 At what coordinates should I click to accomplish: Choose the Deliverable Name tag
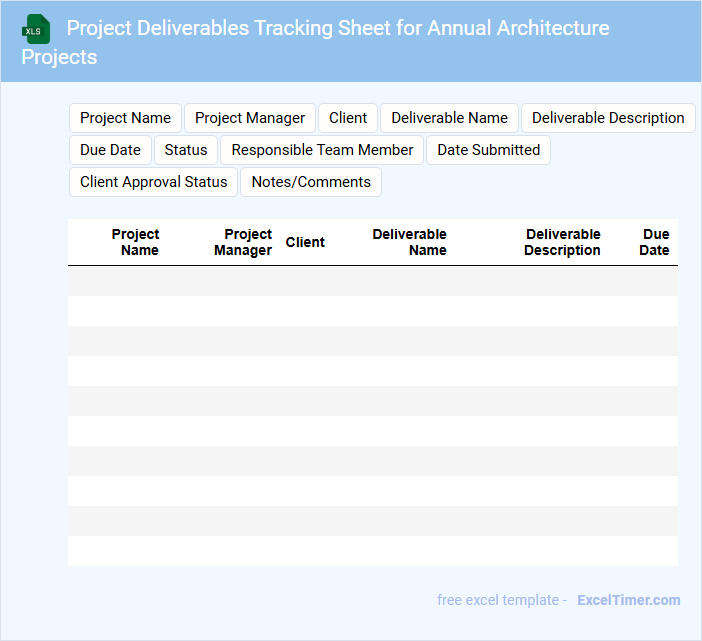tap(449, 118)
